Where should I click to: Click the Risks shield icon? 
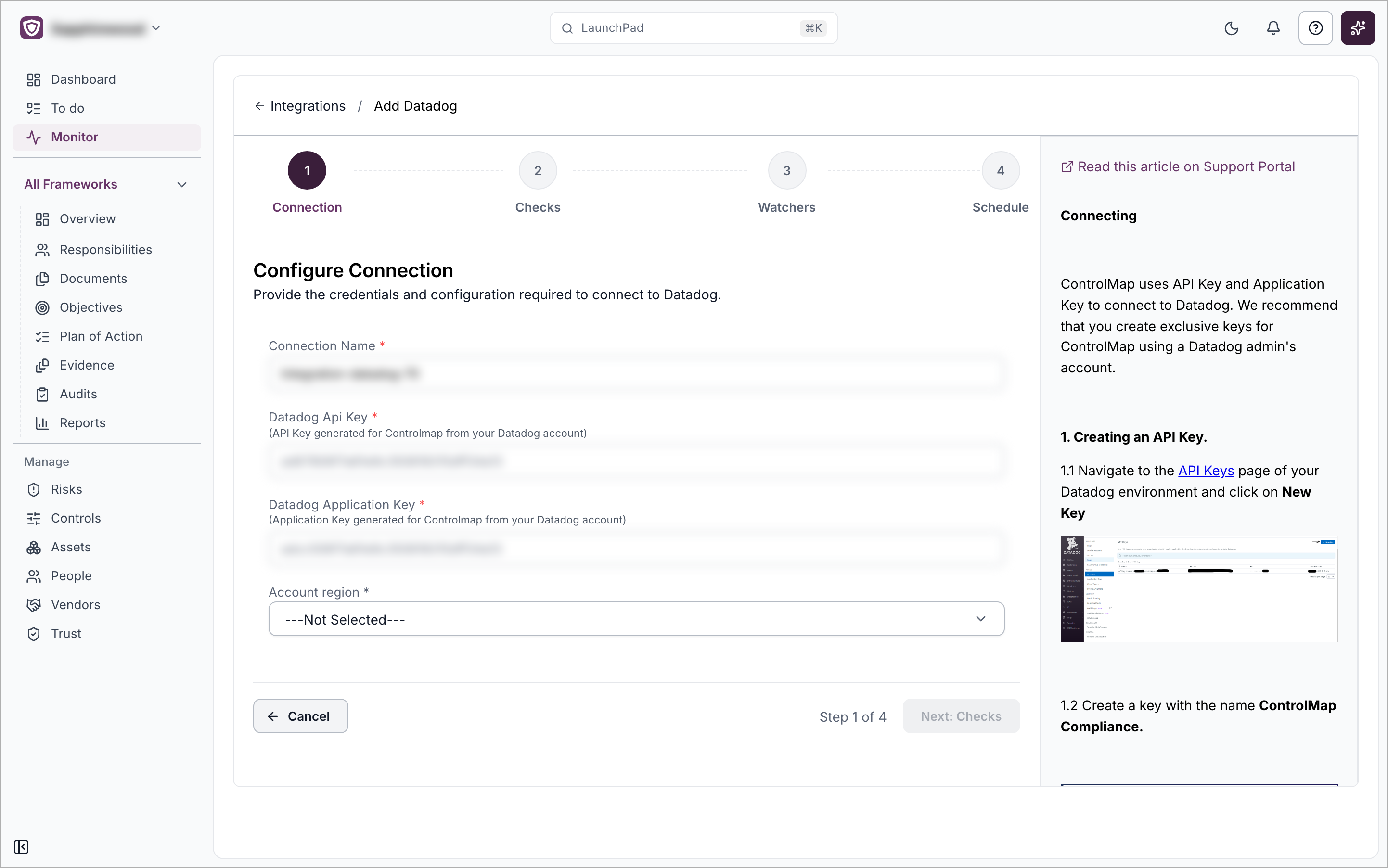pyautogui.click(x=34, y=490)
